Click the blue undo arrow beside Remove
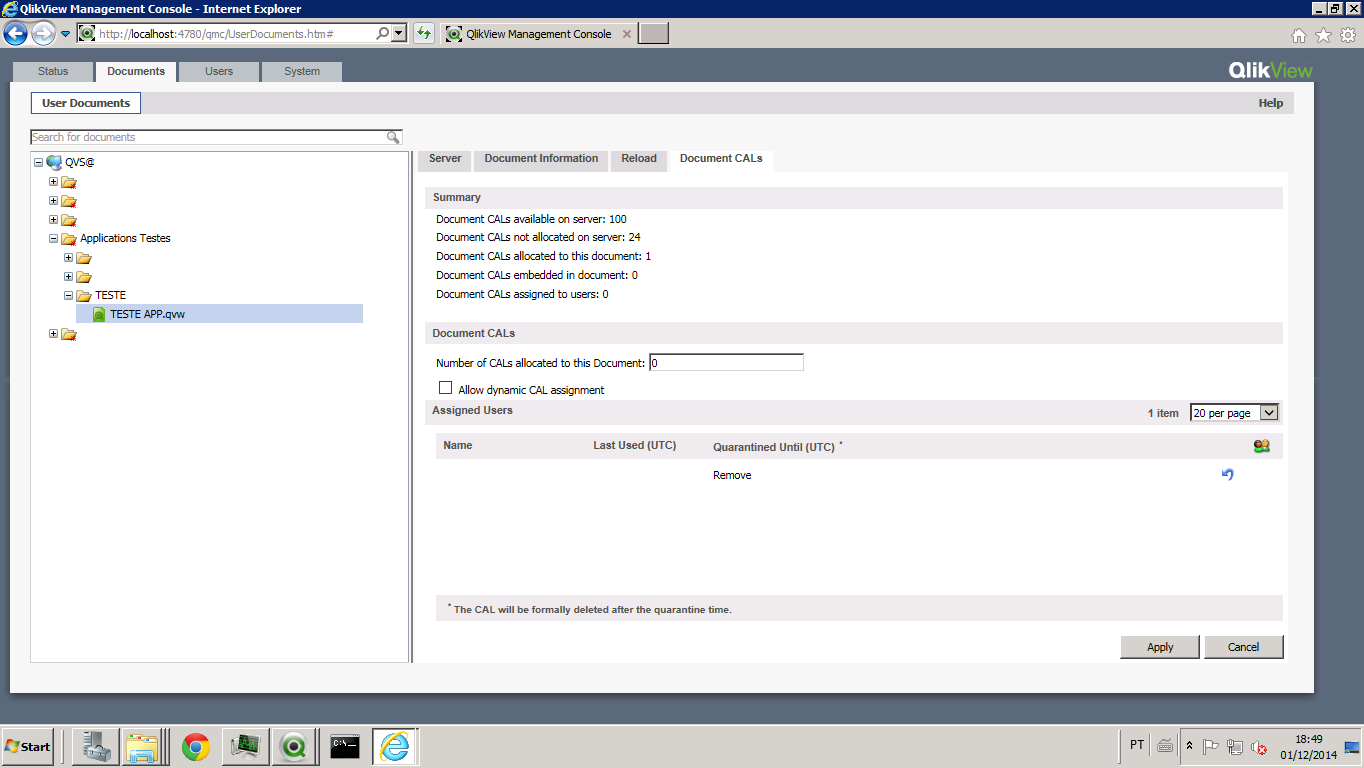Image resolution: width=1364 pixels, height=768 pixels. (x=1228, y=474)
